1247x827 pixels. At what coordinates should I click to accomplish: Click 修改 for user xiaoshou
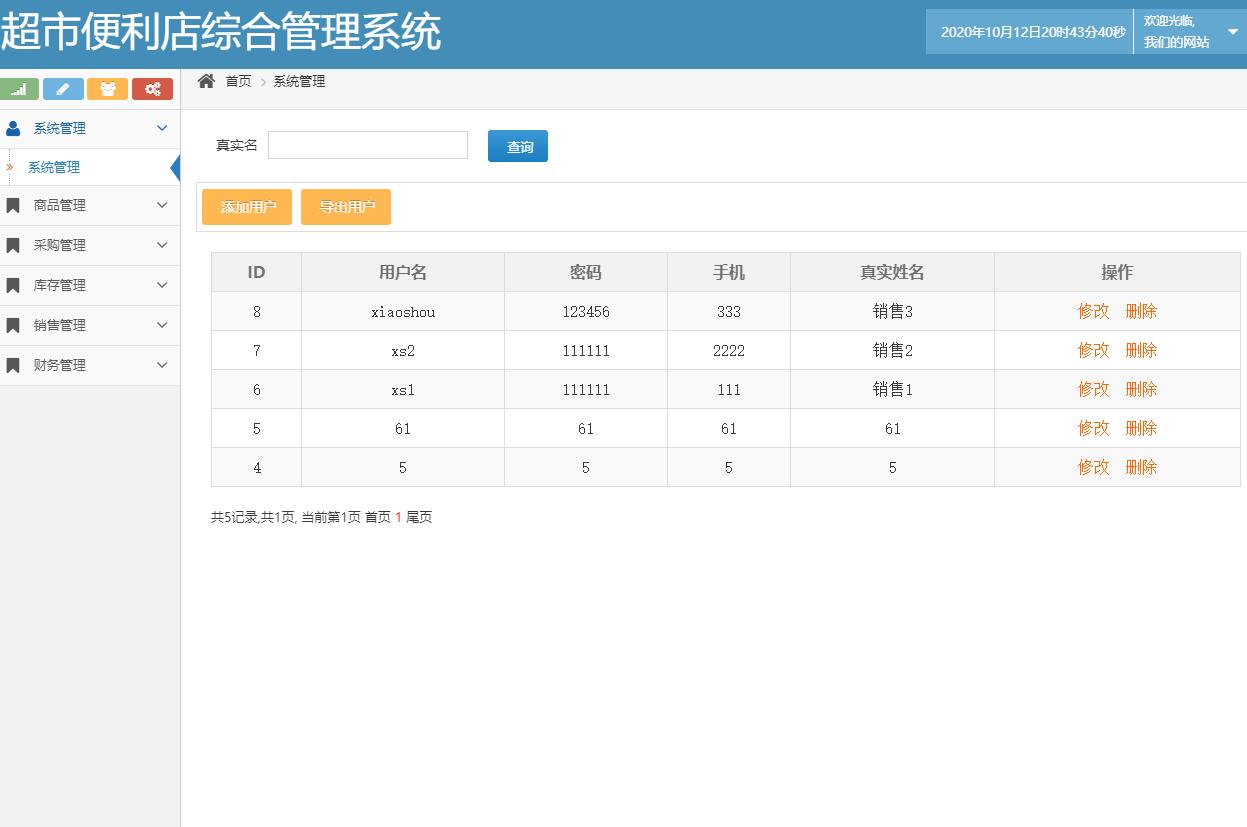pyautogui.click(x=1093, y=311)
